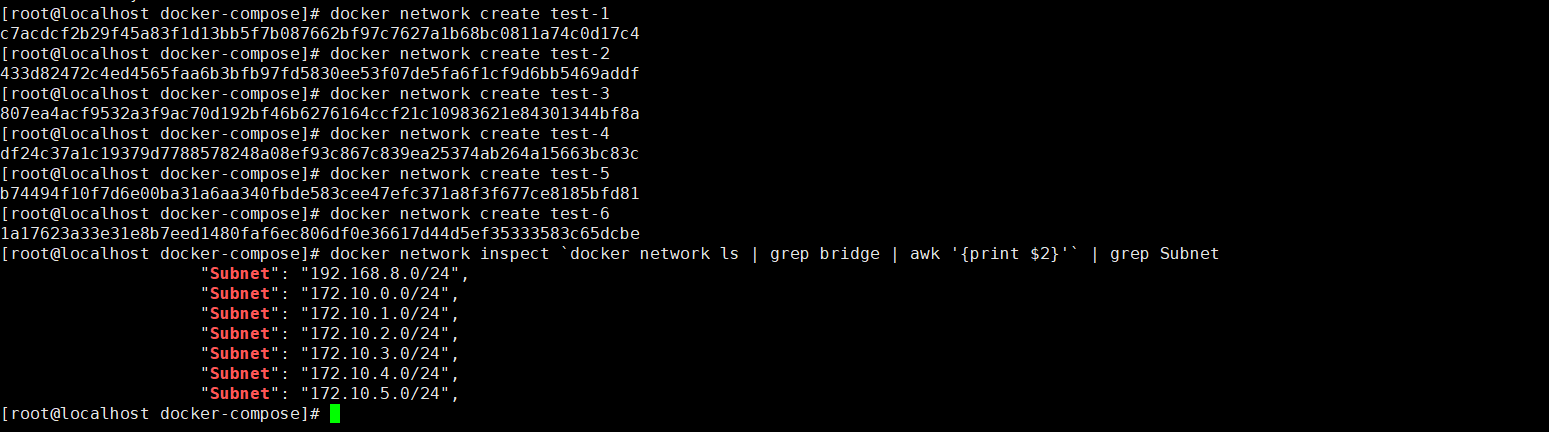
Task: Click the green terminal cursor block
Action: click(x=335, y=414)
